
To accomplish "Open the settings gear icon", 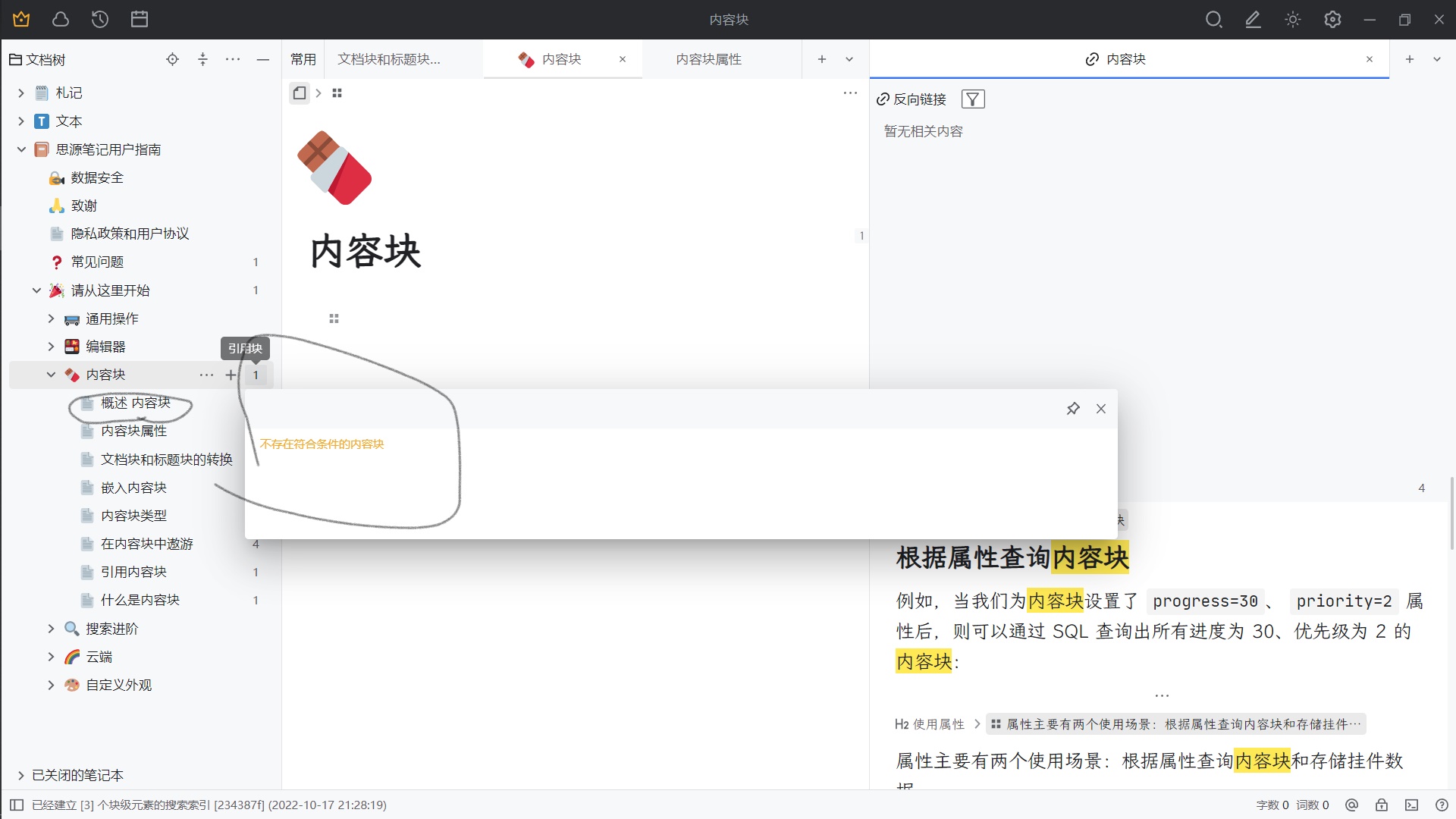I will pos(1332,20).
